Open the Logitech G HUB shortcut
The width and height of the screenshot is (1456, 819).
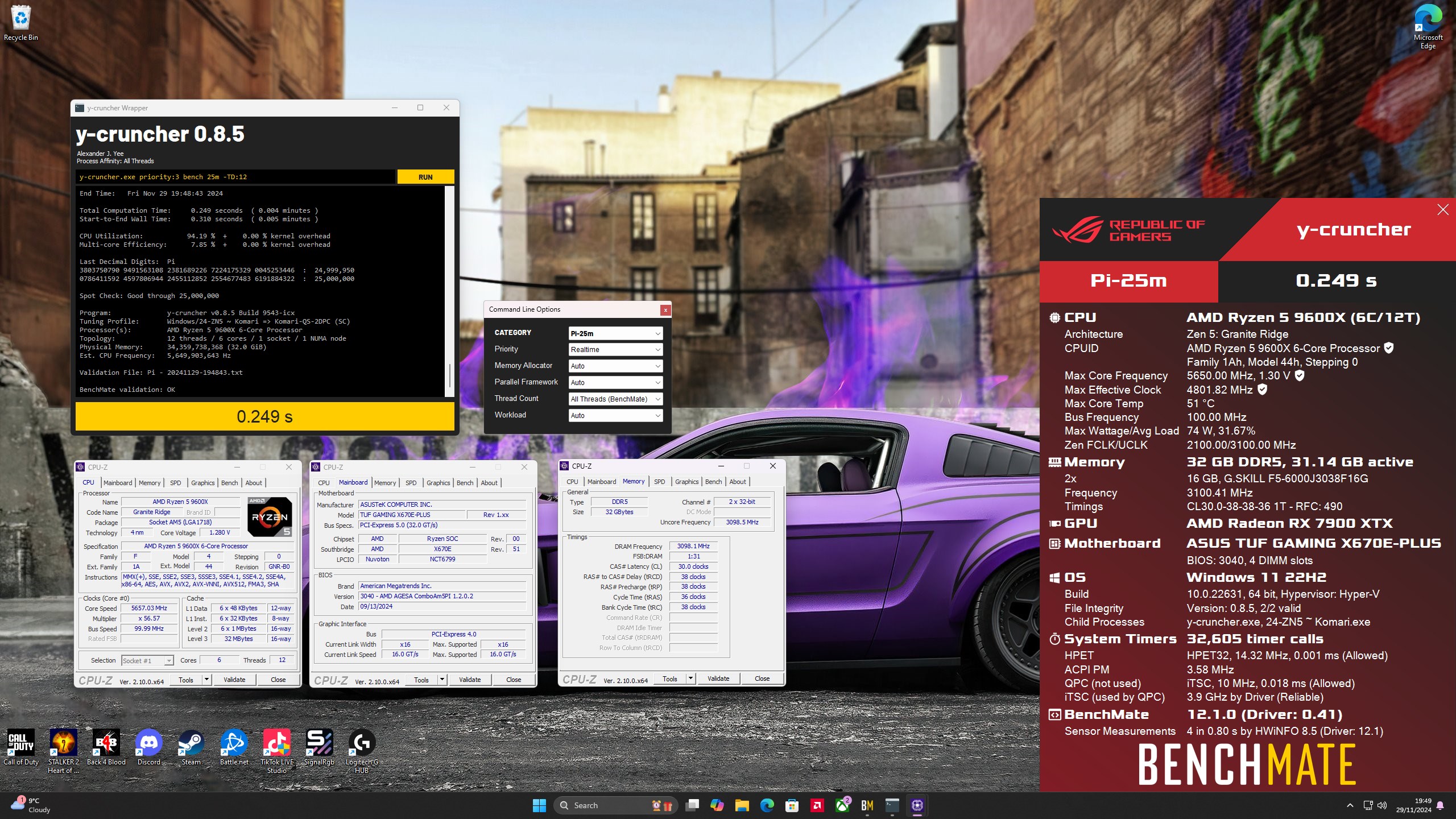pyautogui.click(x=362, y=751)
